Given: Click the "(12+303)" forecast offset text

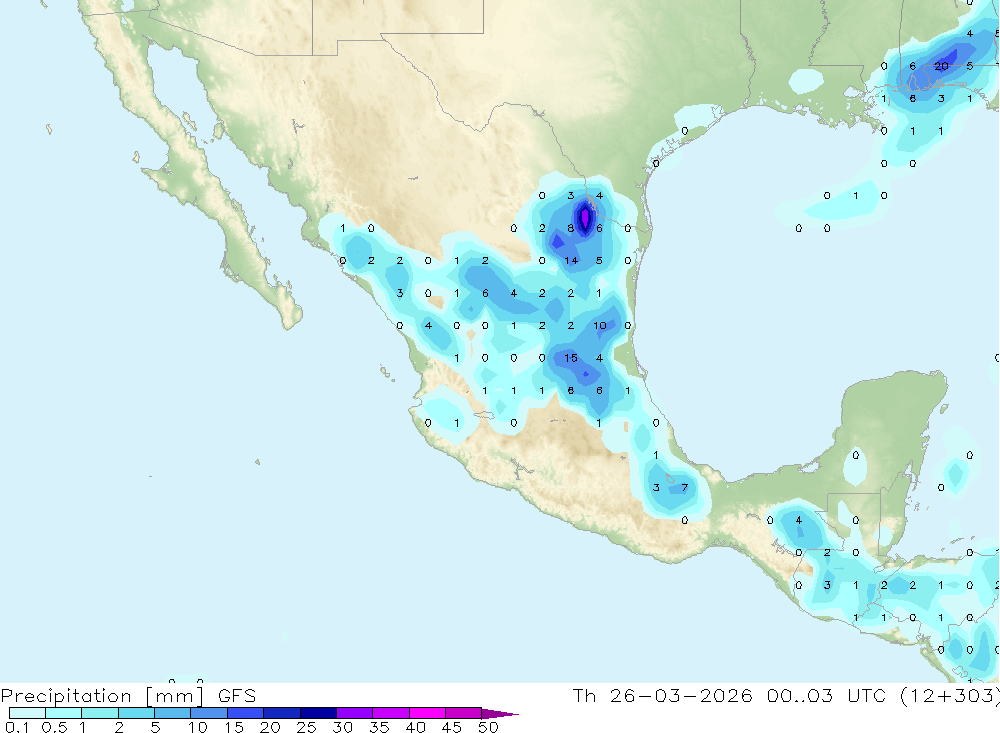Looking at the screenshot, I should tap(950, 696).
